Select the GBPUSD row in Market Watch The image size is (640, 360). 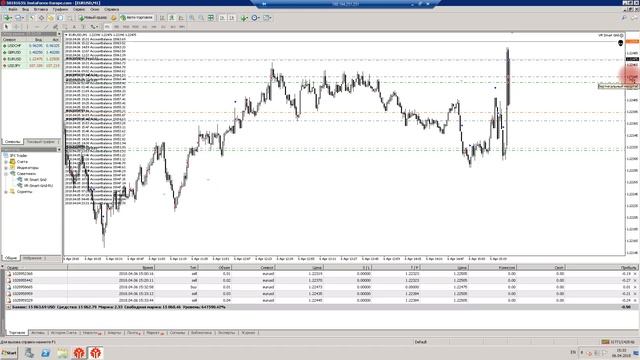click(31, 52)
